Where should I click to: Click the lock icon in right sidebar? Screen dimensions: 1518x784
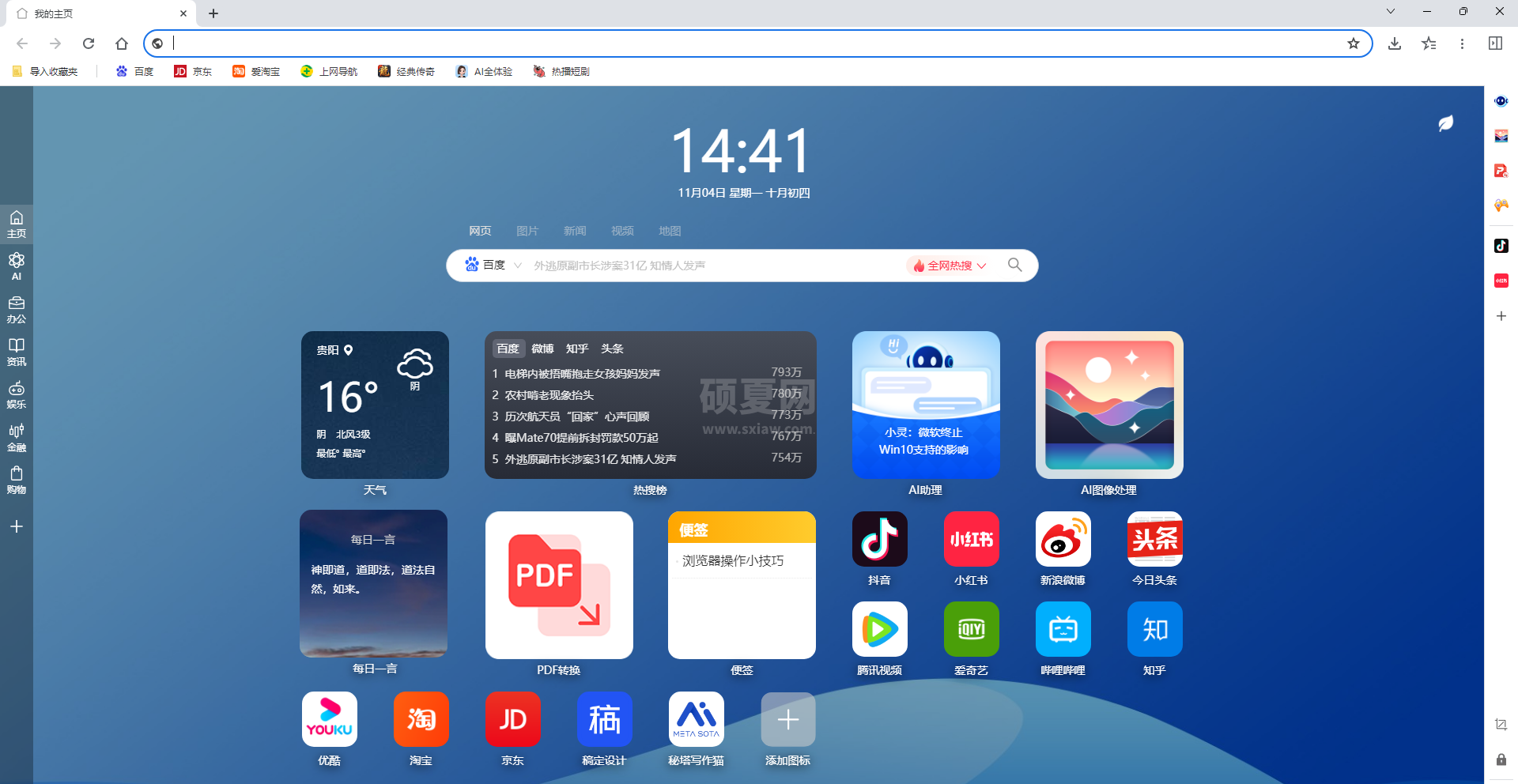point(1501,759)
